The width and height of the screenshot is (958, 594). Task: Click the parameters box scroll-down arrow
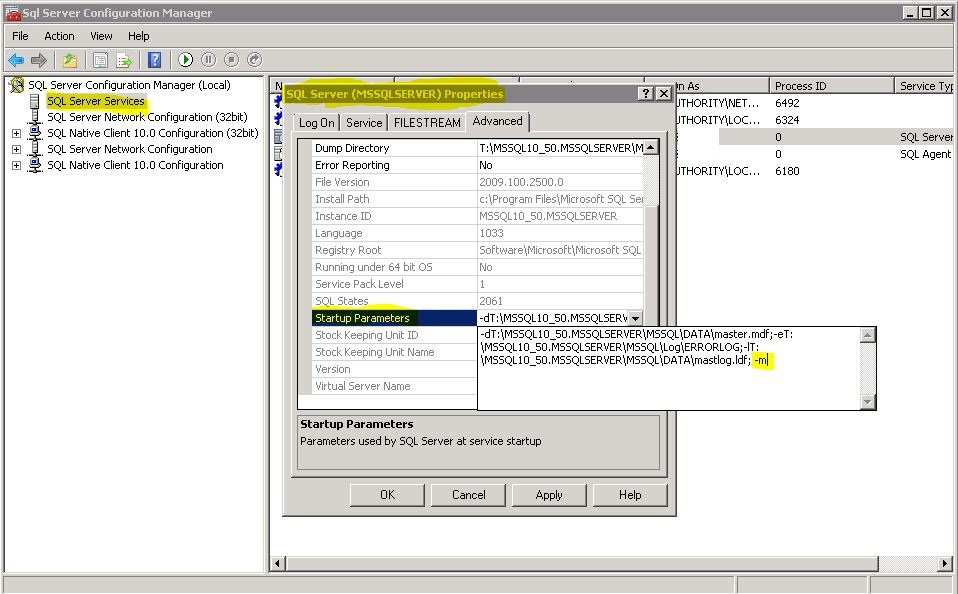tap(868, 402)
